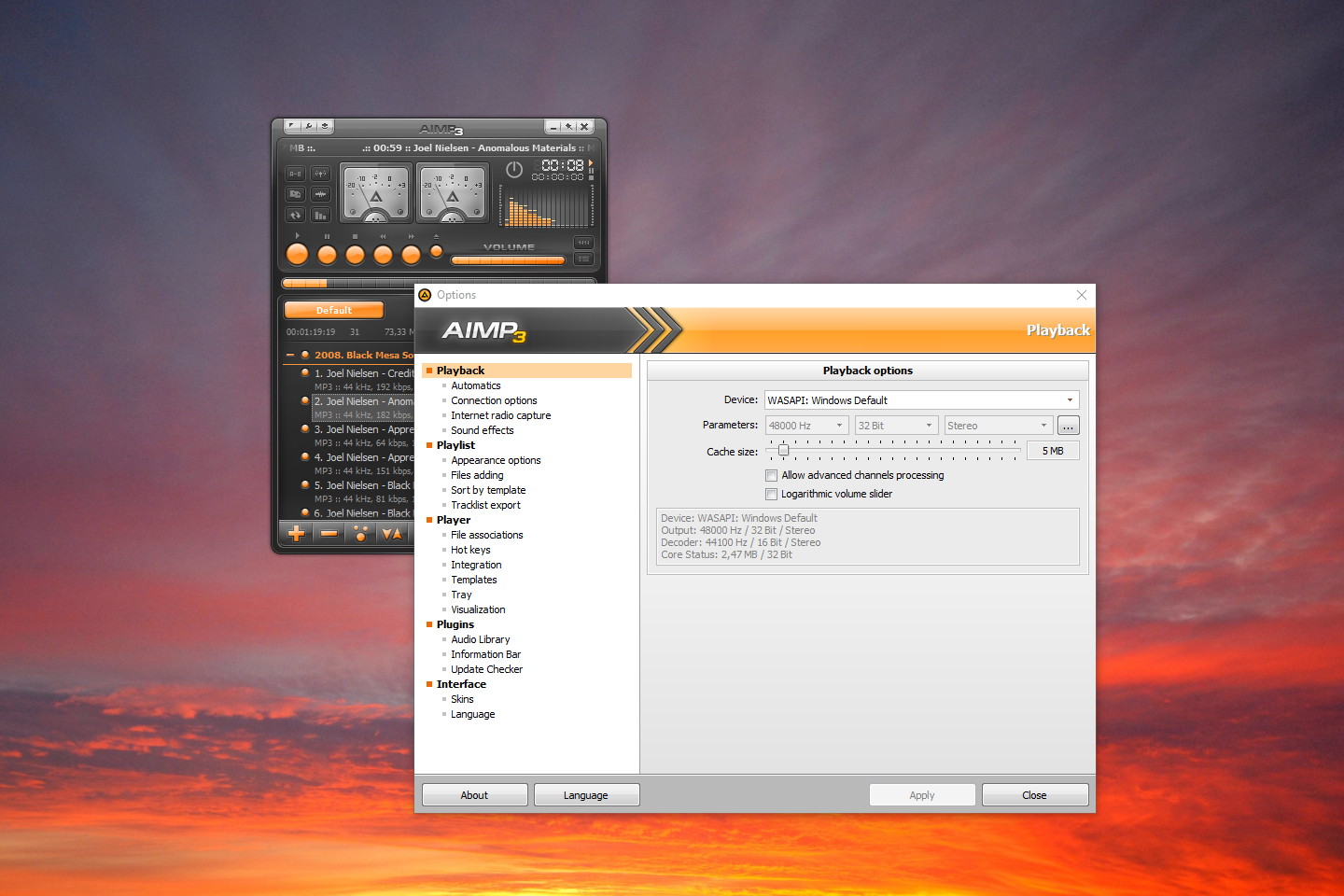Pause playback in AIMP player
This screenshot has width=1344, height=896.
pyautogui.click(x=327, y=254)
